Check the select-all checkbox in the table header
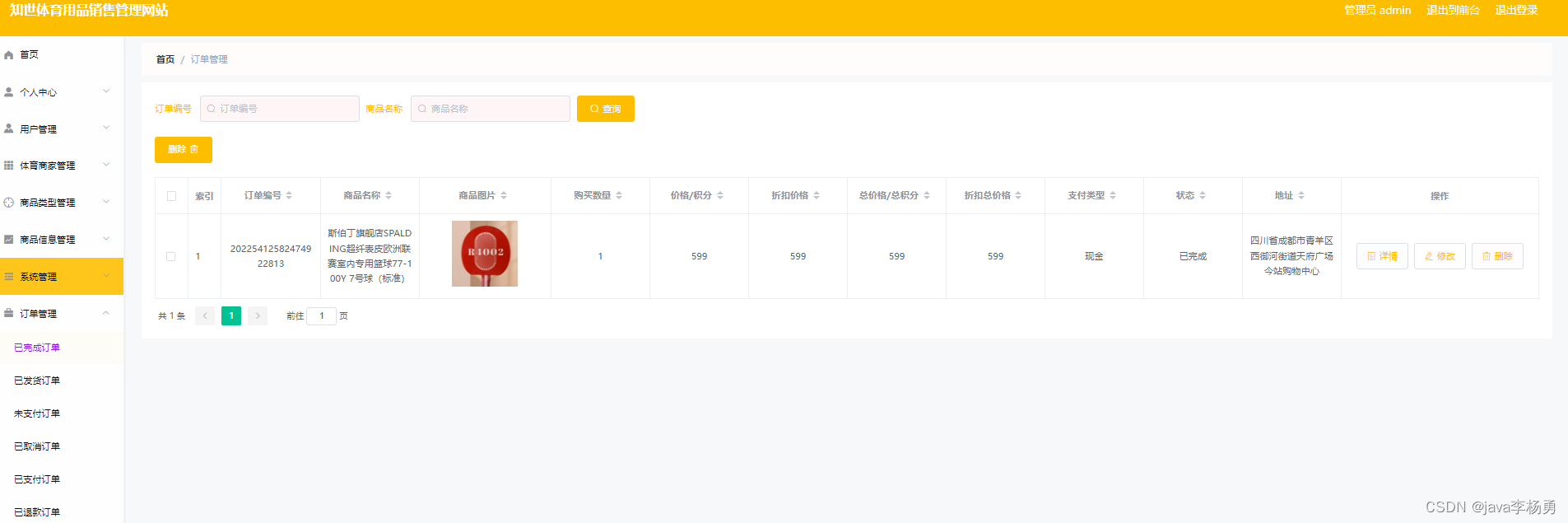 [171, 196]
